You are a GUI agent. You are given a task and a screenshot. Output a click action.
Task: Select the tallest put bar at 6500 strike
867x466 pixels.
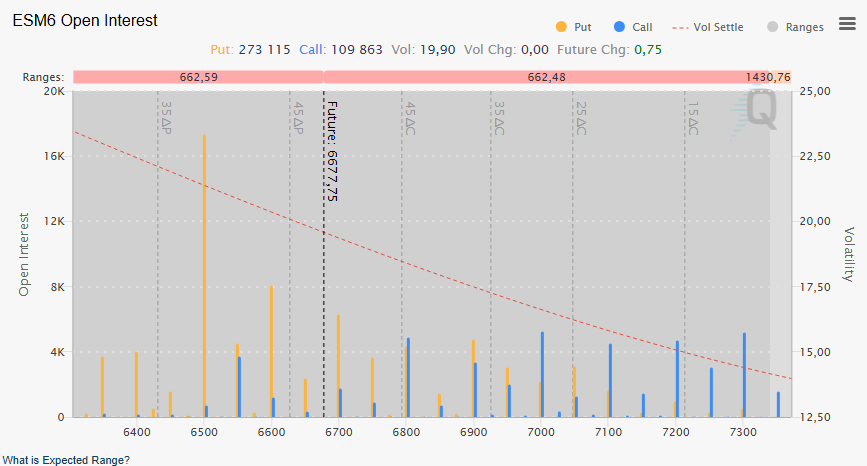click(x=204, y=275)
